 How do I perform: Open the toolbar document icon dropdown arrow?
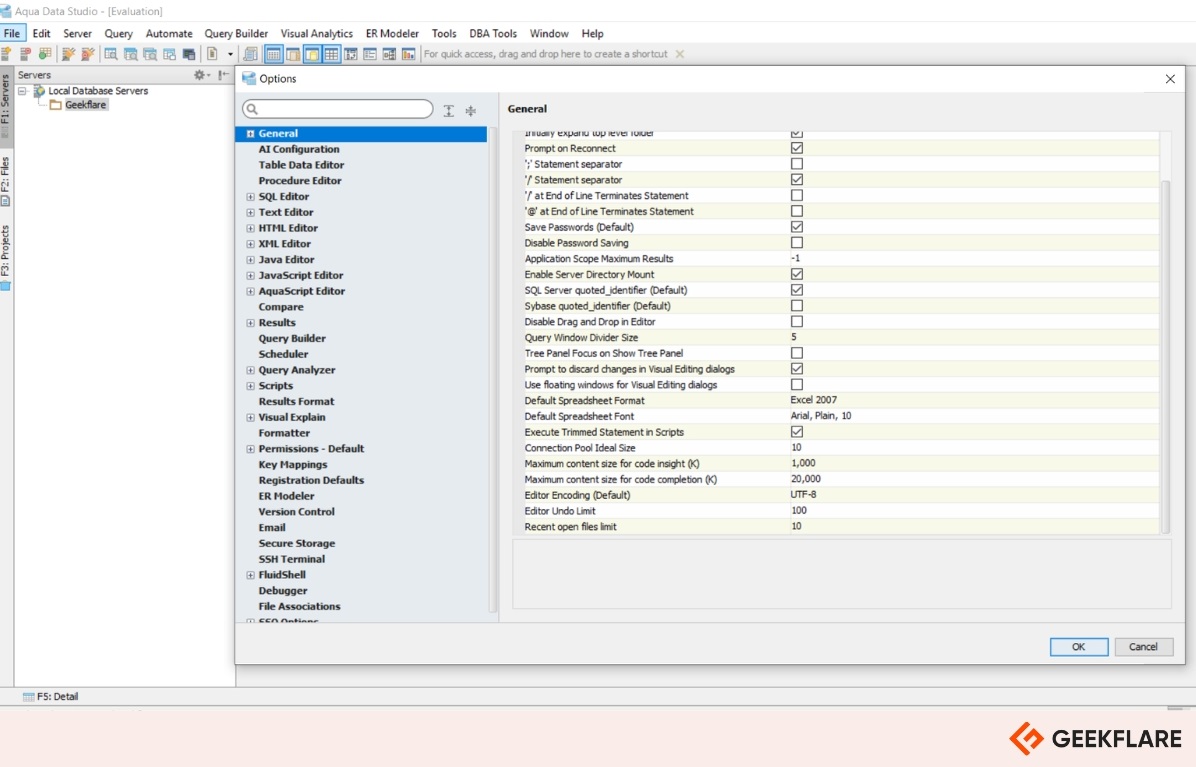click(x=230, y=54)
